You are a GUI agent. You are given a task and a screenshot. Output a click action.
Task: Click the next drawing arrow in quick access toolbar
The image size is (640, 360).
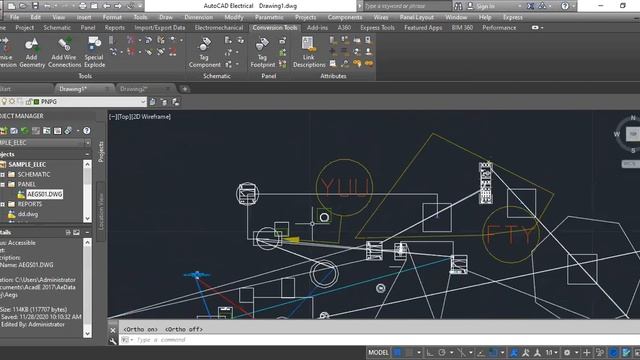click(118, 6)
